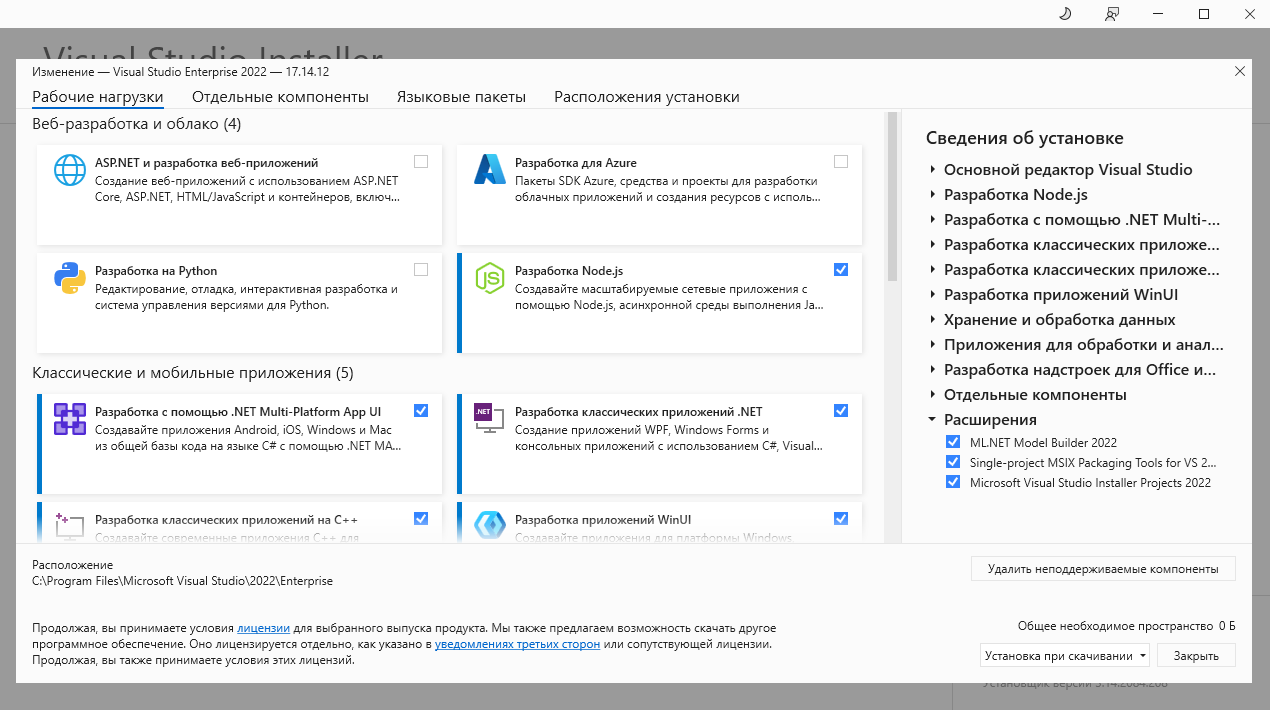Click the Разработка классических приложений .NET title
The width and height of the screenshot is (1270, 710).
tap(639, 411)
